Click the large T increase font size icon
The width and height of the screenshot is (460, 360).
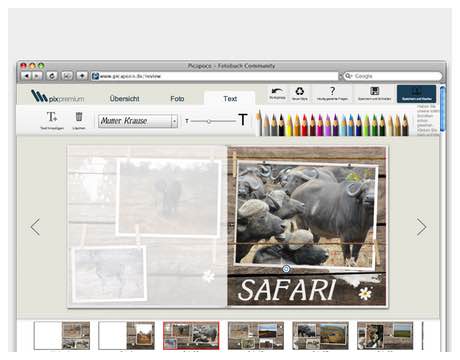[x=243, y=120]
